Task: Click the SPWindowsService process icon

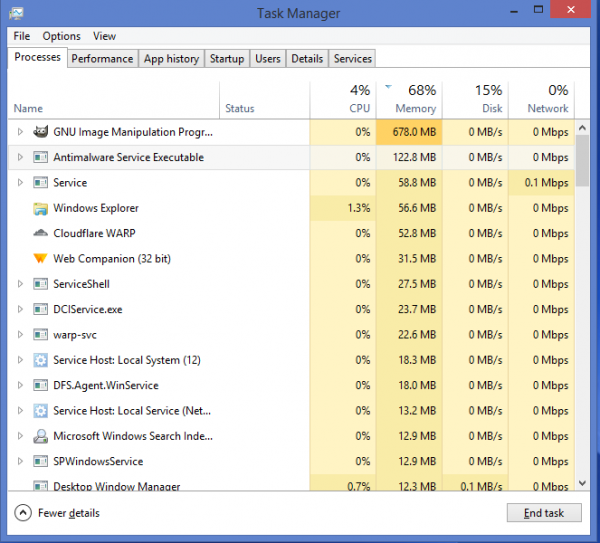Action: (x=40, y=461)
